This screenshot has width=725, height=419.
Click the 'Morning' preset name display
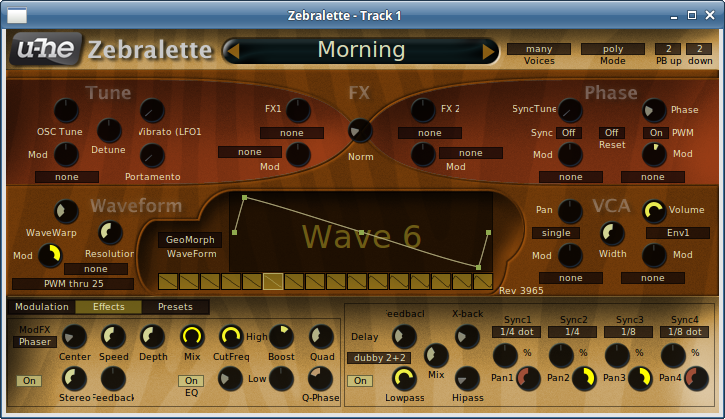pyautogui.click(x=361, y=50)
